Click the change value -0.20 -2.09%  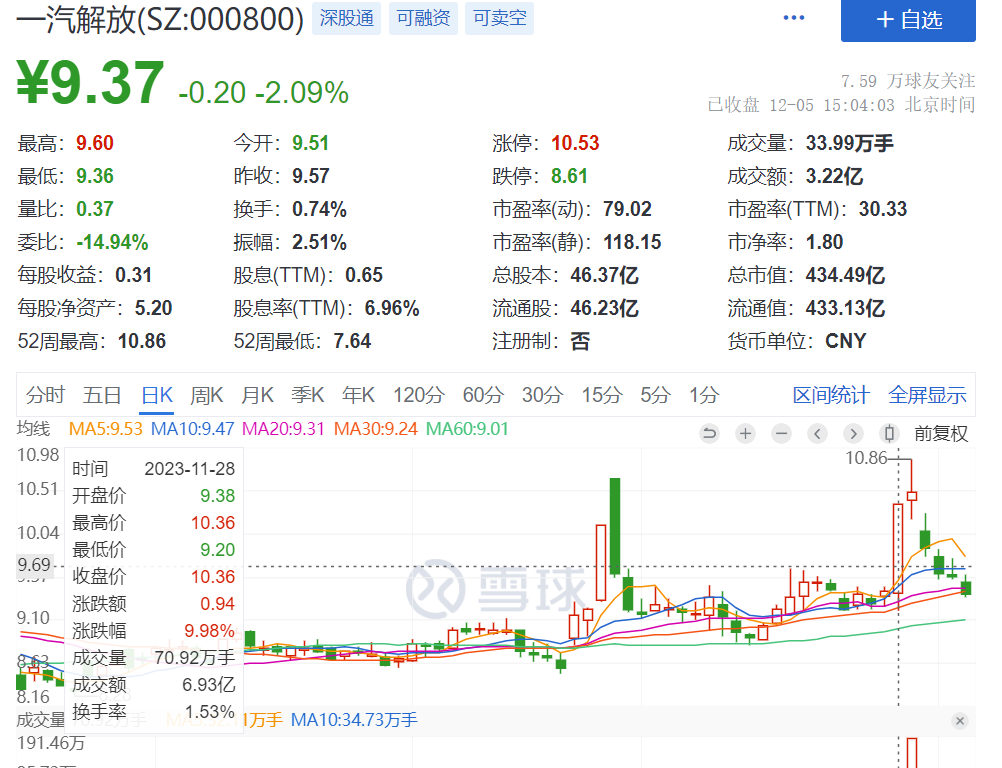coord(263,93)
